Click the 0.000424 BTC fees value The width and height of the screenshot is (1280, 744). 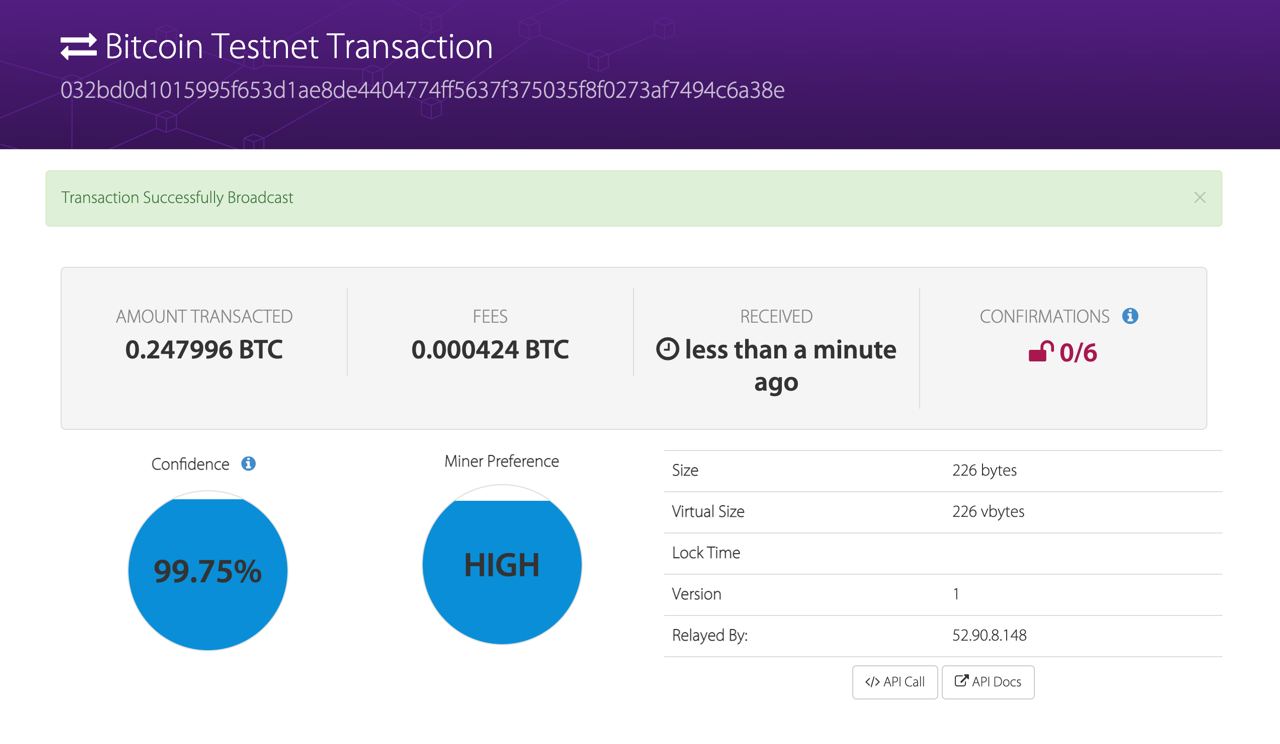point(490,350)
